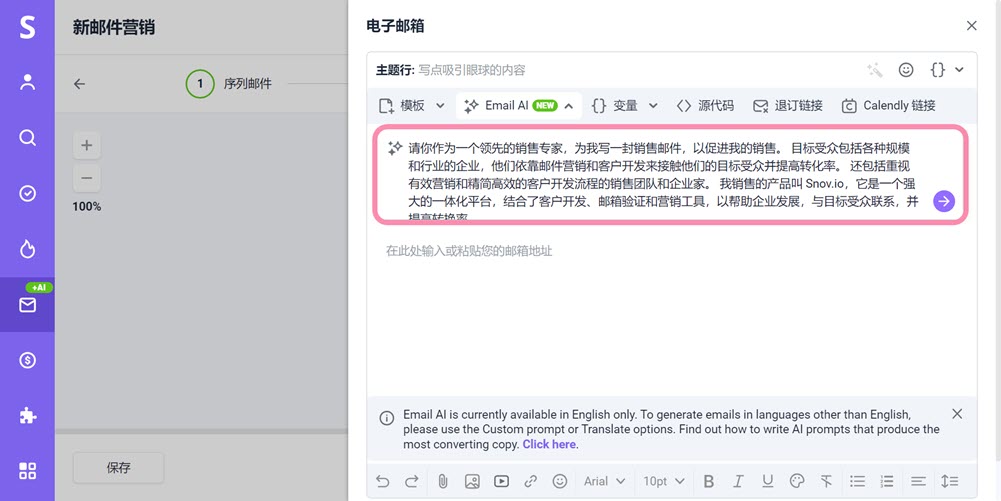
Task: Open the line height options
Action: click(949, 481)
